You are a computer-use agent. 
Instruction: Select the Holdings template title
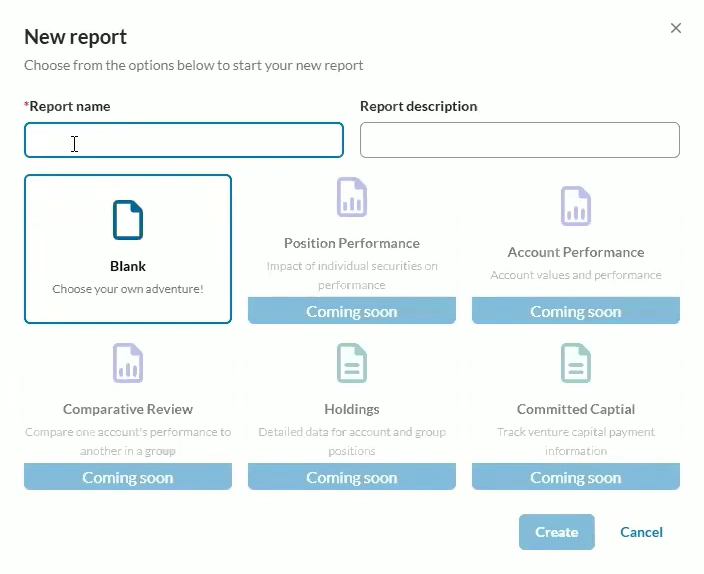352,409
